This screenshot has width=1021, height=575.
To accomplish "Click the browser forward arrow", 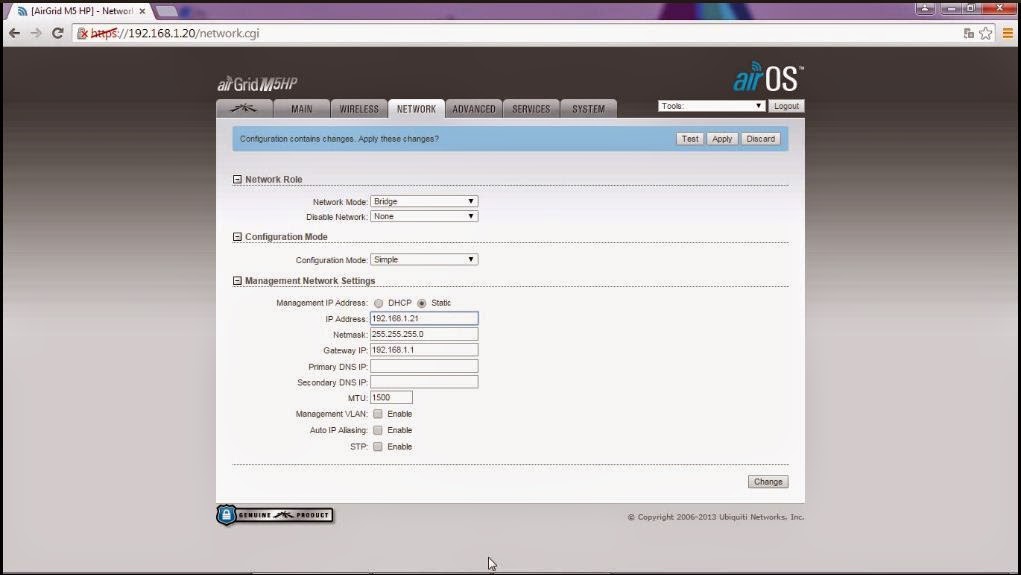I will click(x=36, y=33).
